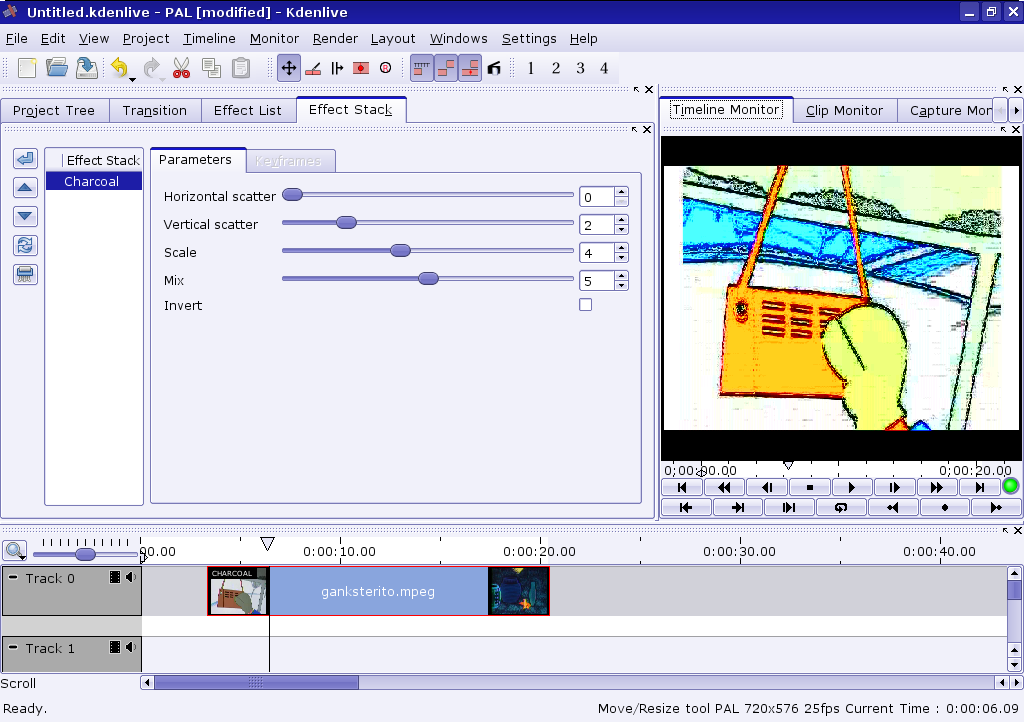The width and height of the screenshot is (1024, 722).
Task: Mute audio on Track 0
Action: click(x=131, y=578)
